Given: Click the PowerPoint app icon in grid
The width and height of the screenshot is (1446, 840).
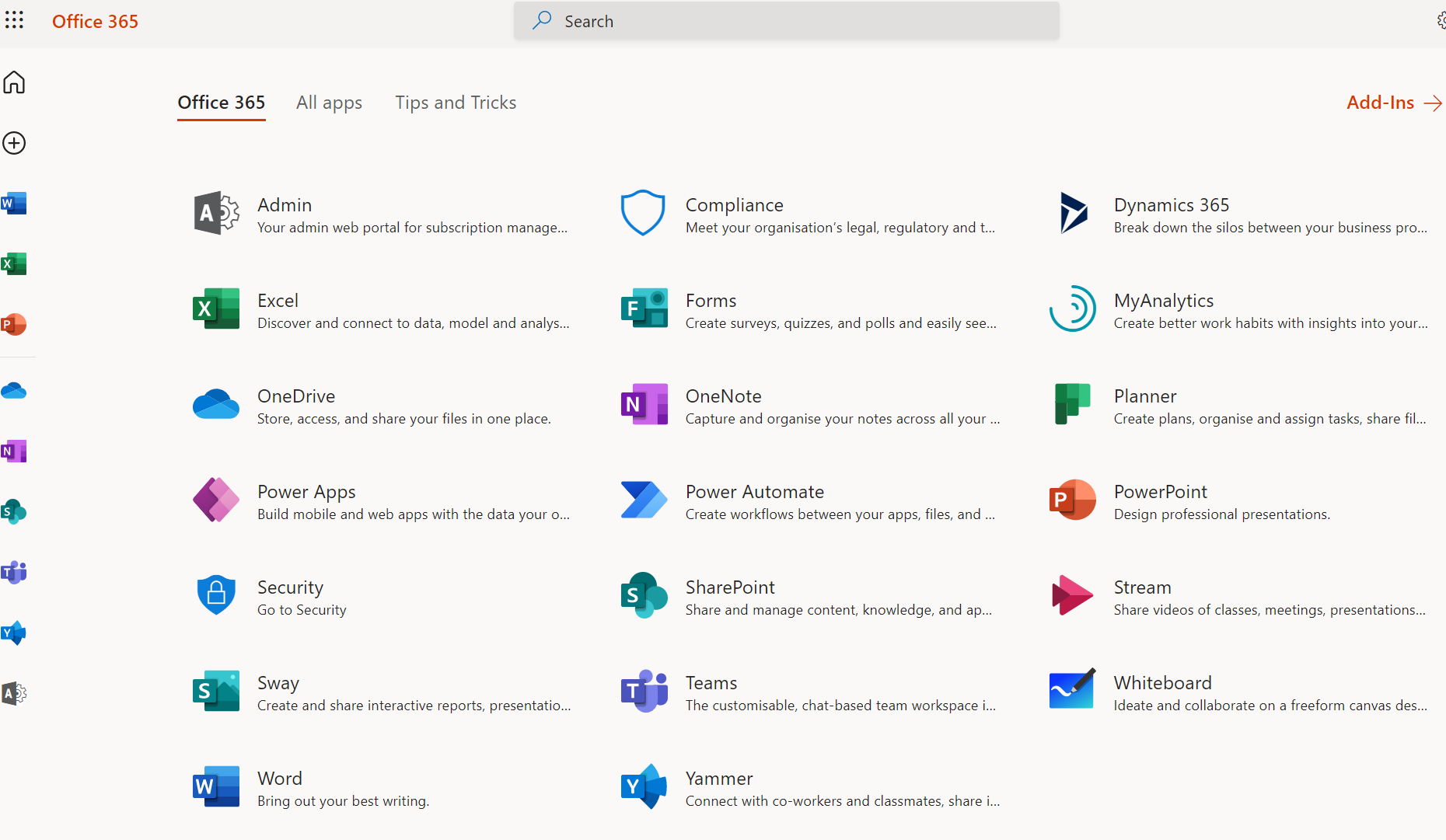Looking at the screenshot, I should pos(1073,500).
